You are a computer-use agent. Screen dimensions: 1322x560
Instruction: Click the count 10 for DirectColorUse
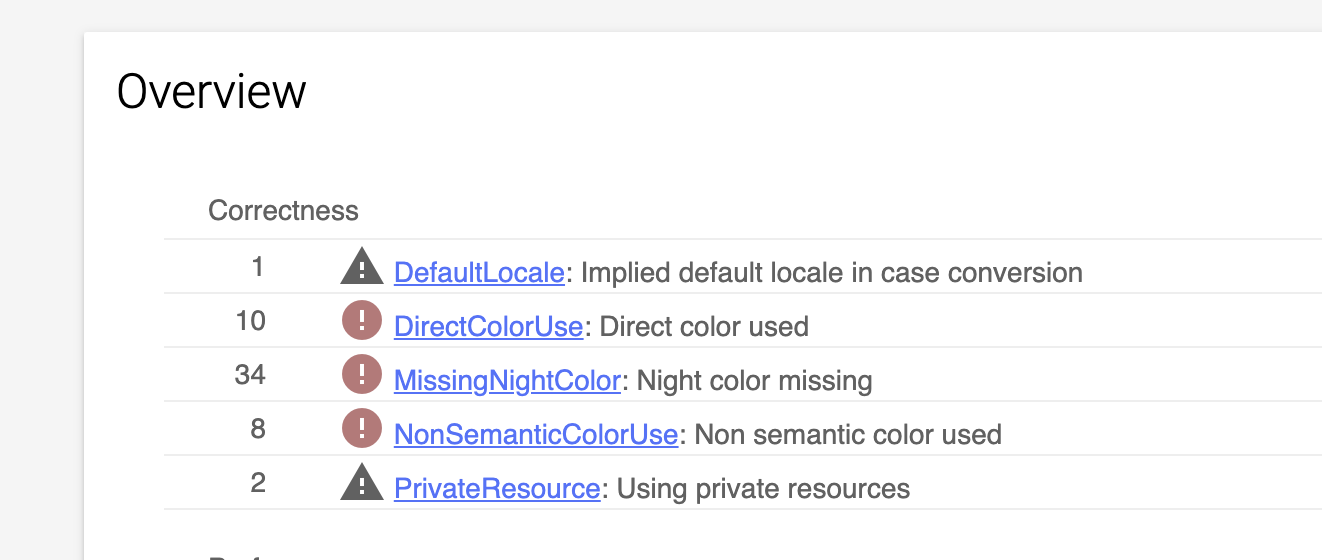point(251,321)
